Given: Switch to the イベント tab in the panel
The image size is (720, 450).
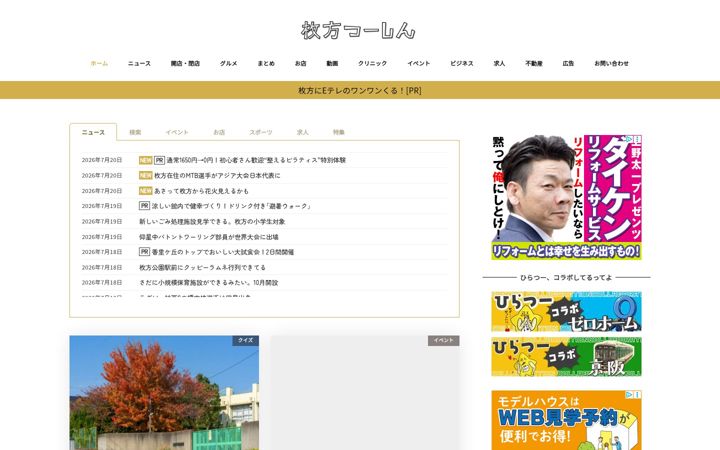Looking at the screenshot, I should pos(177,132).
